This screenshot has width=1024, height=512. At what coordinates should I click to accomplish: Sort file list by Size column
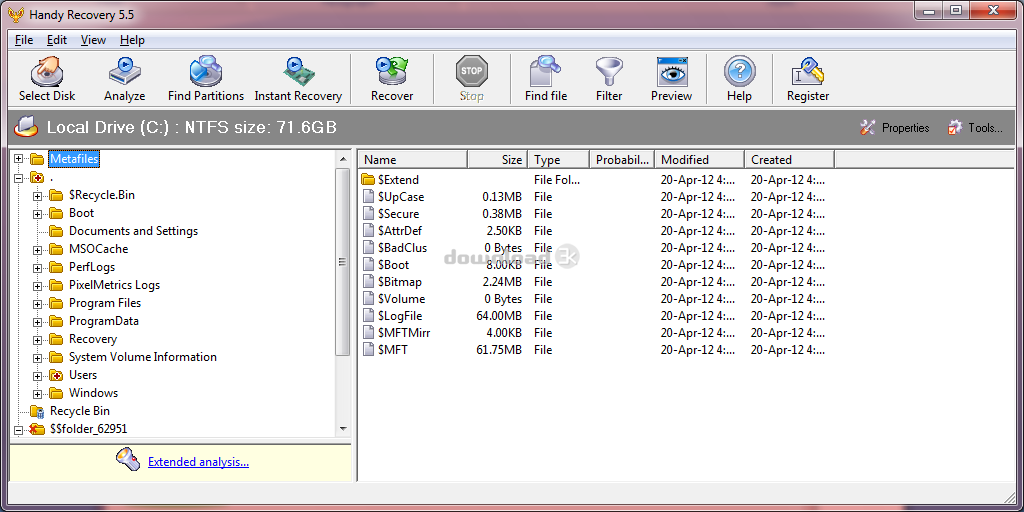point(497,159)
